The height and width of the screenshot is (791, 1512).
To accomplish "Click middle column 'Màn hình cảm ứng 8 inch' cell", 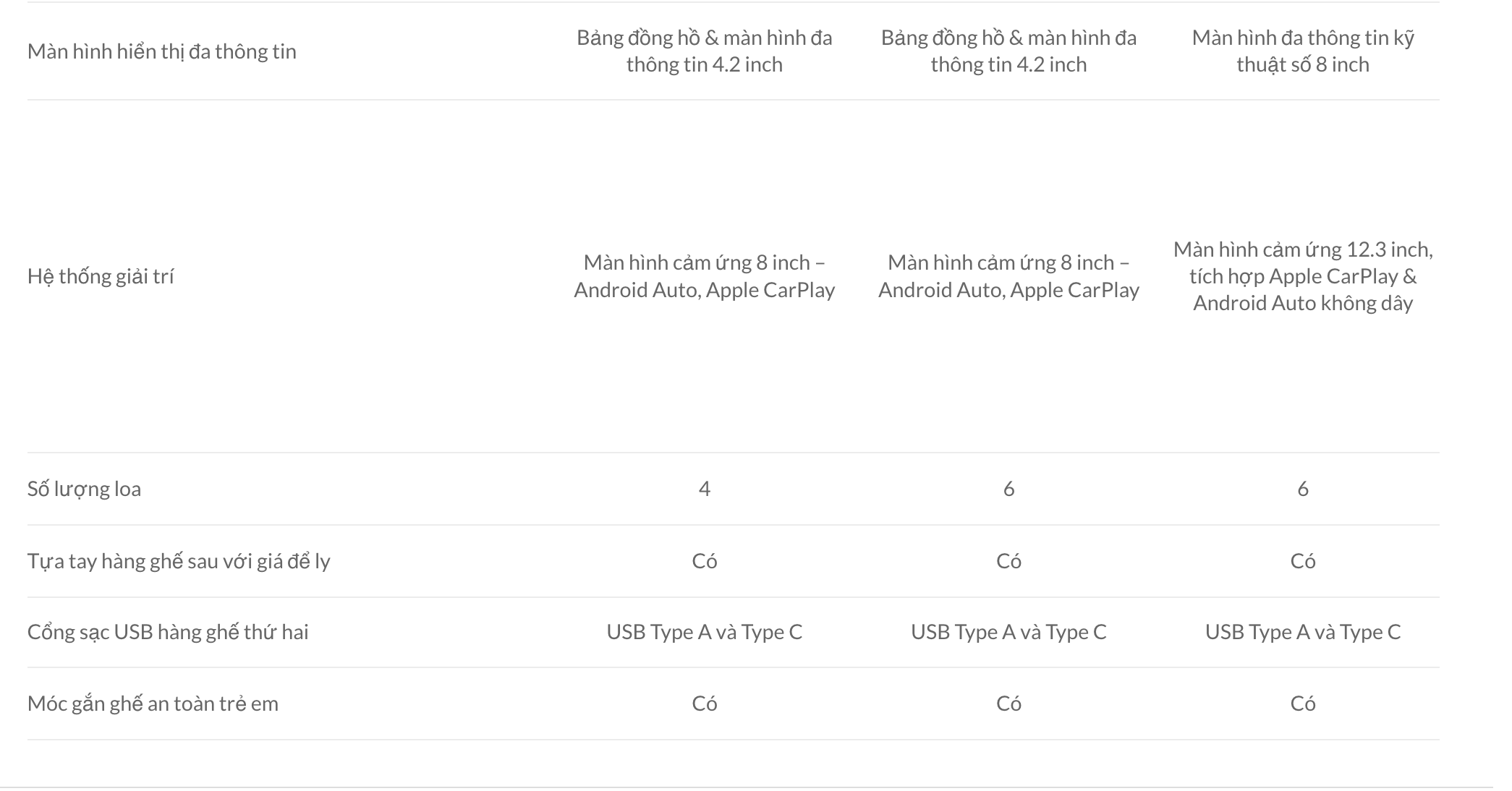I will click(1008, 276).
